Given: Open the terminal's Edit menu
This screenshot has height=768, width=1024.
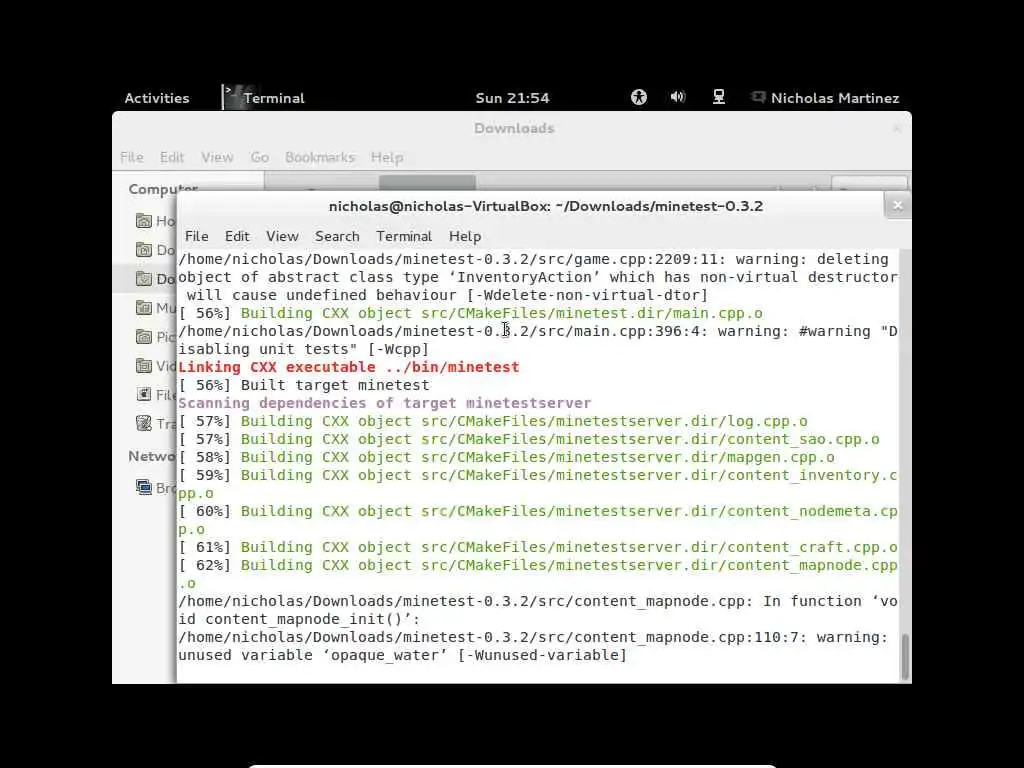Looking at the screenshot, I should pyautogui.click(x=237, y=236).
